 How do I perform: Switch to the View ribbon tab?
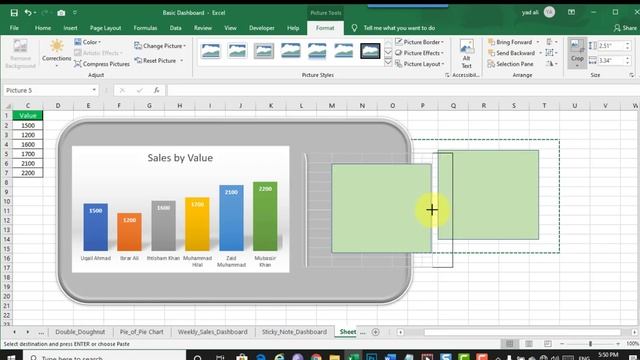(x=230, y=28)
